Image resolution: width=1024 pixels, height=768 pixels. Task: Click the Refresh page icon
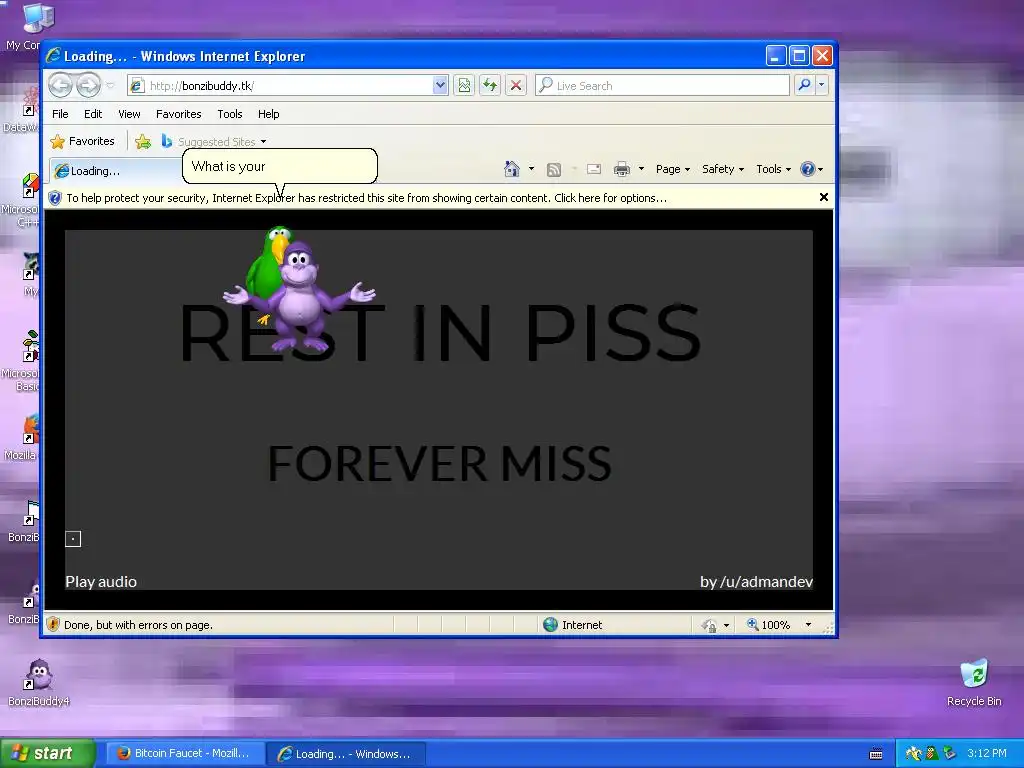pos(490,86)
